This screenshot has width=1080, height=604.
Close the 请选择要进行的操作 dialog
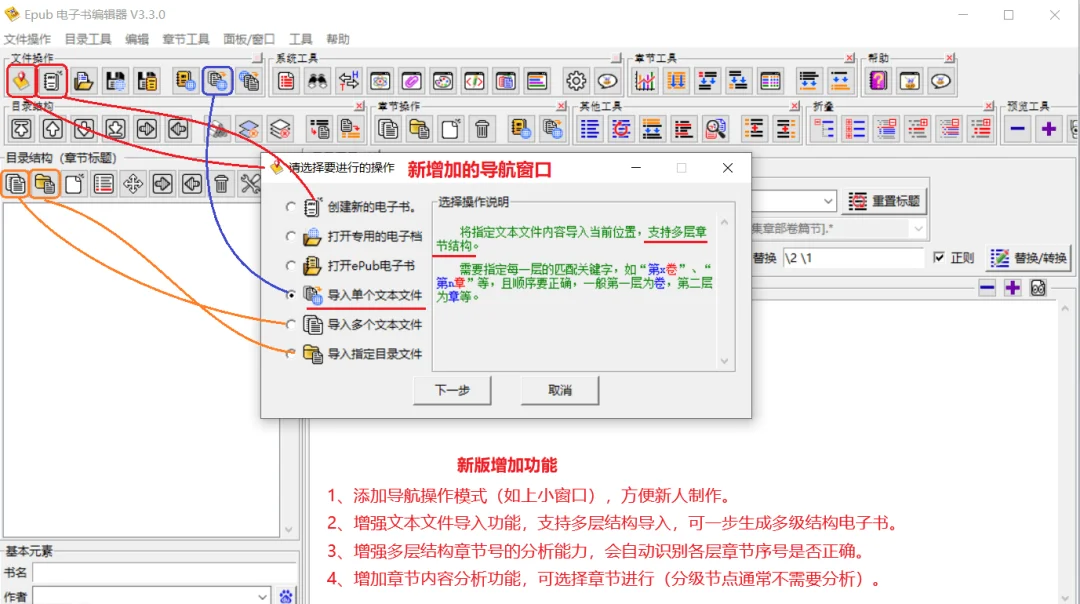(x=727, y=168)
